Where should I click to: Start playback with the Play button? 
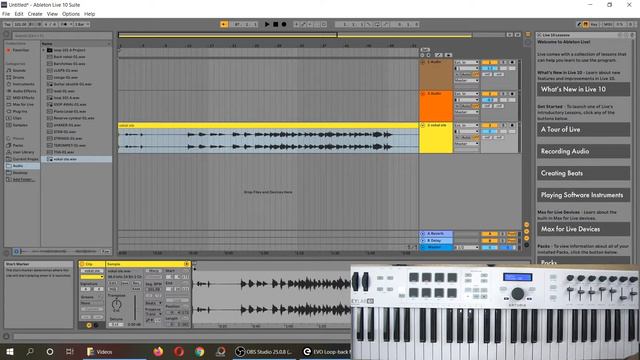[x=267, y=24]
